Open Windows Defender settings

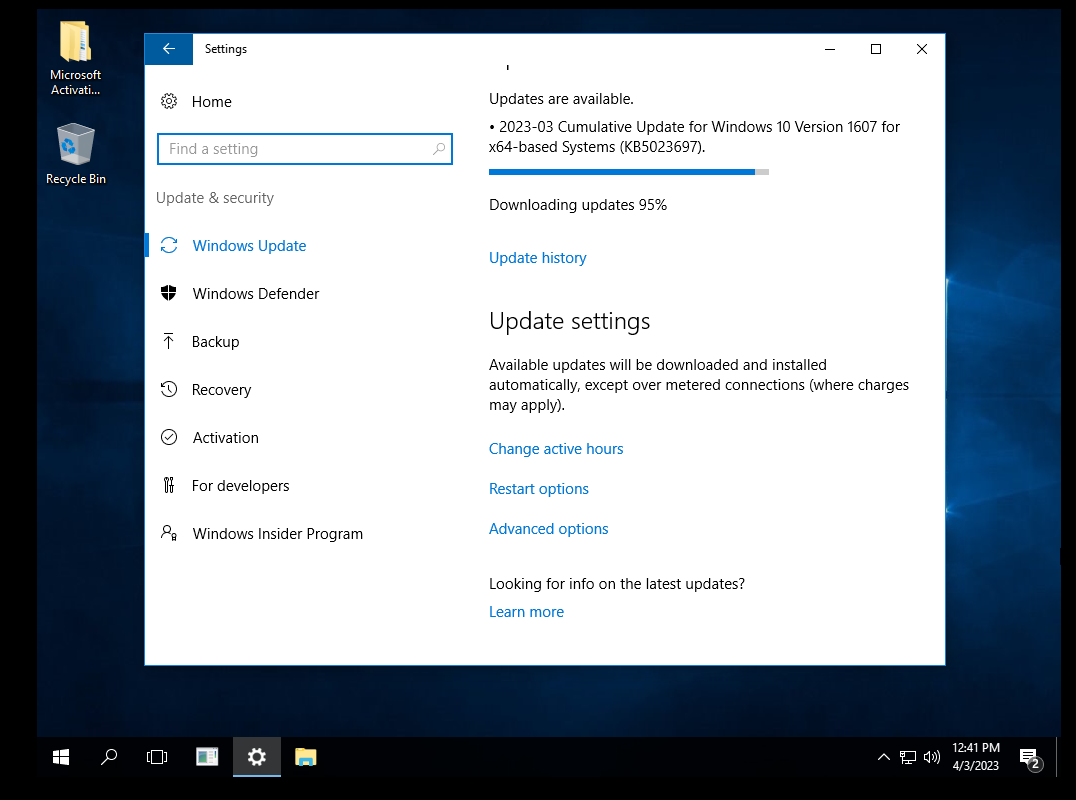point(255,294)
